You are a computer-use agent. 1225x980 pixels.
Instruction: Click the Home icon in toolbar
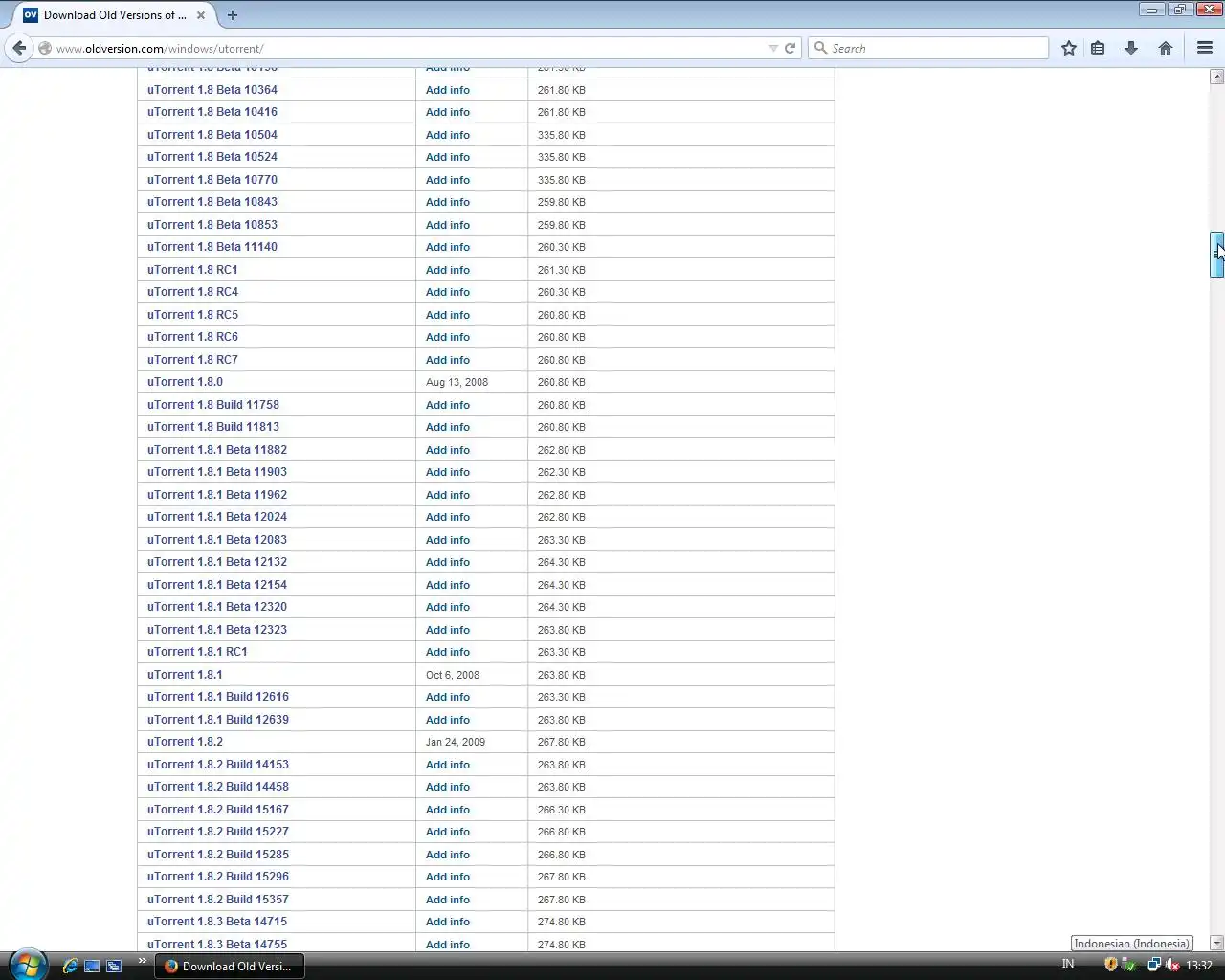[1166, 48]
